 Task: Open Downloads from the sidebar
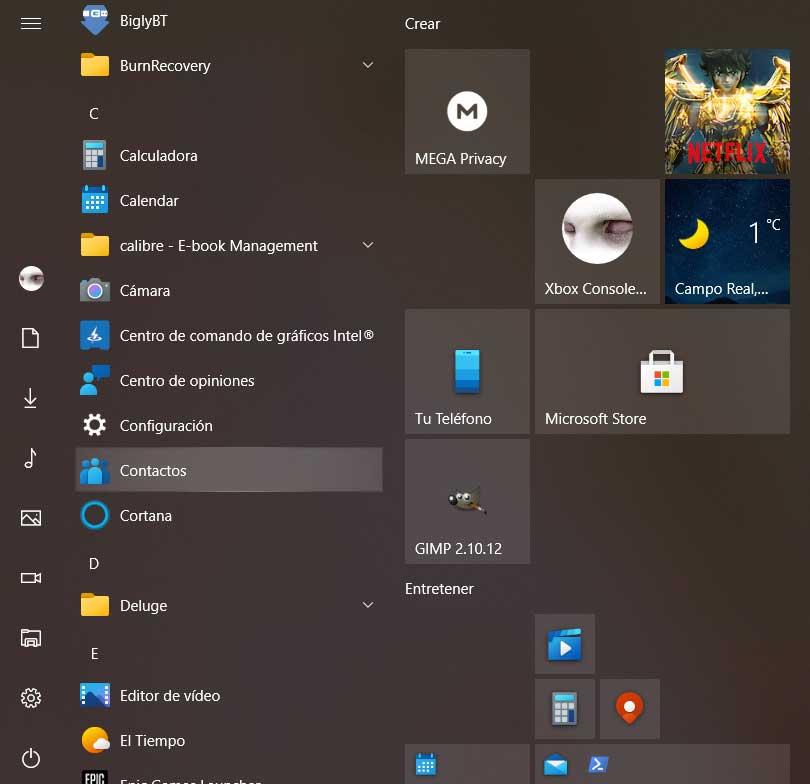click(31, 398)
